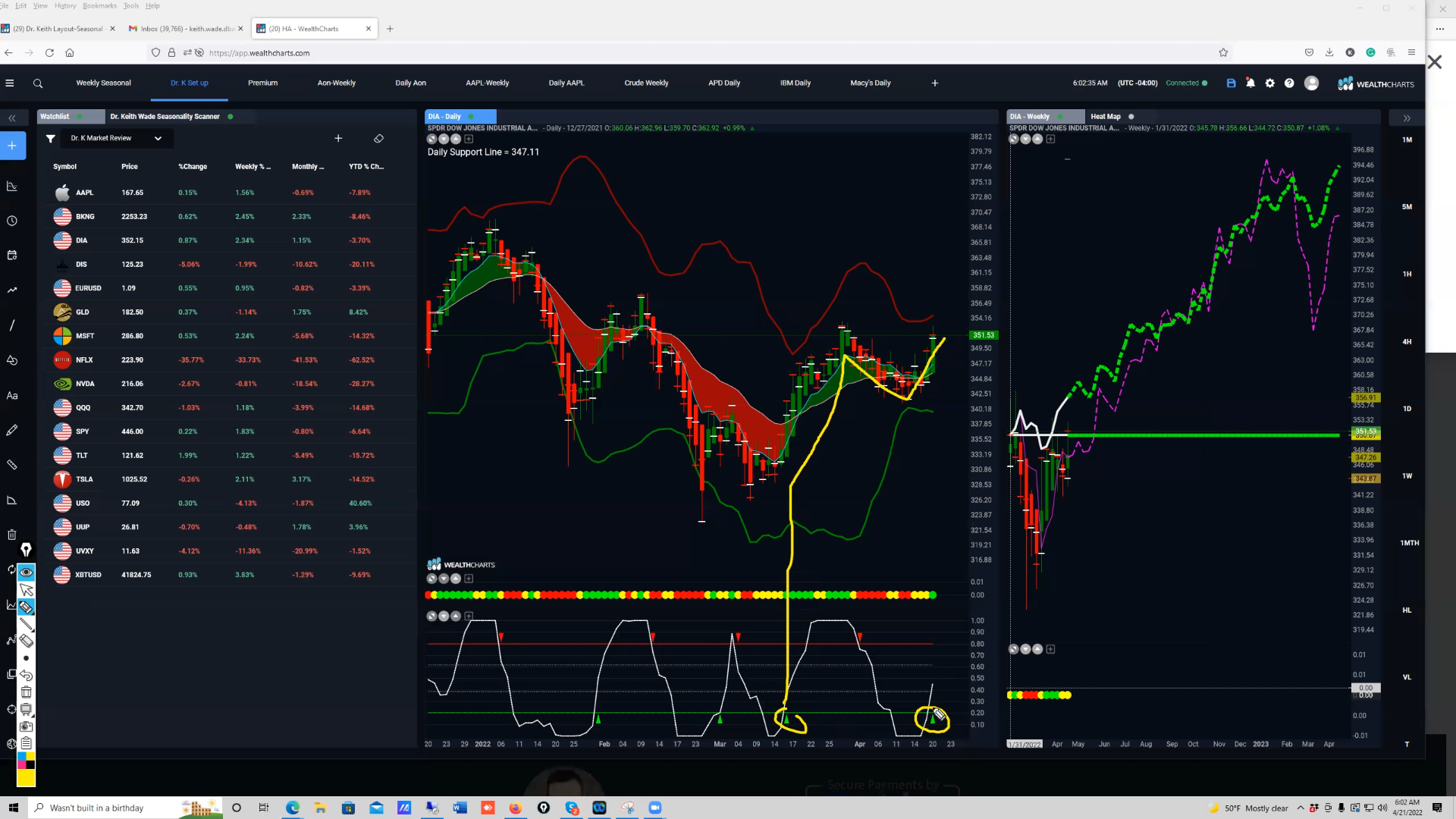
Task: Open the help question mark icon
Action: coord(1289,83)
